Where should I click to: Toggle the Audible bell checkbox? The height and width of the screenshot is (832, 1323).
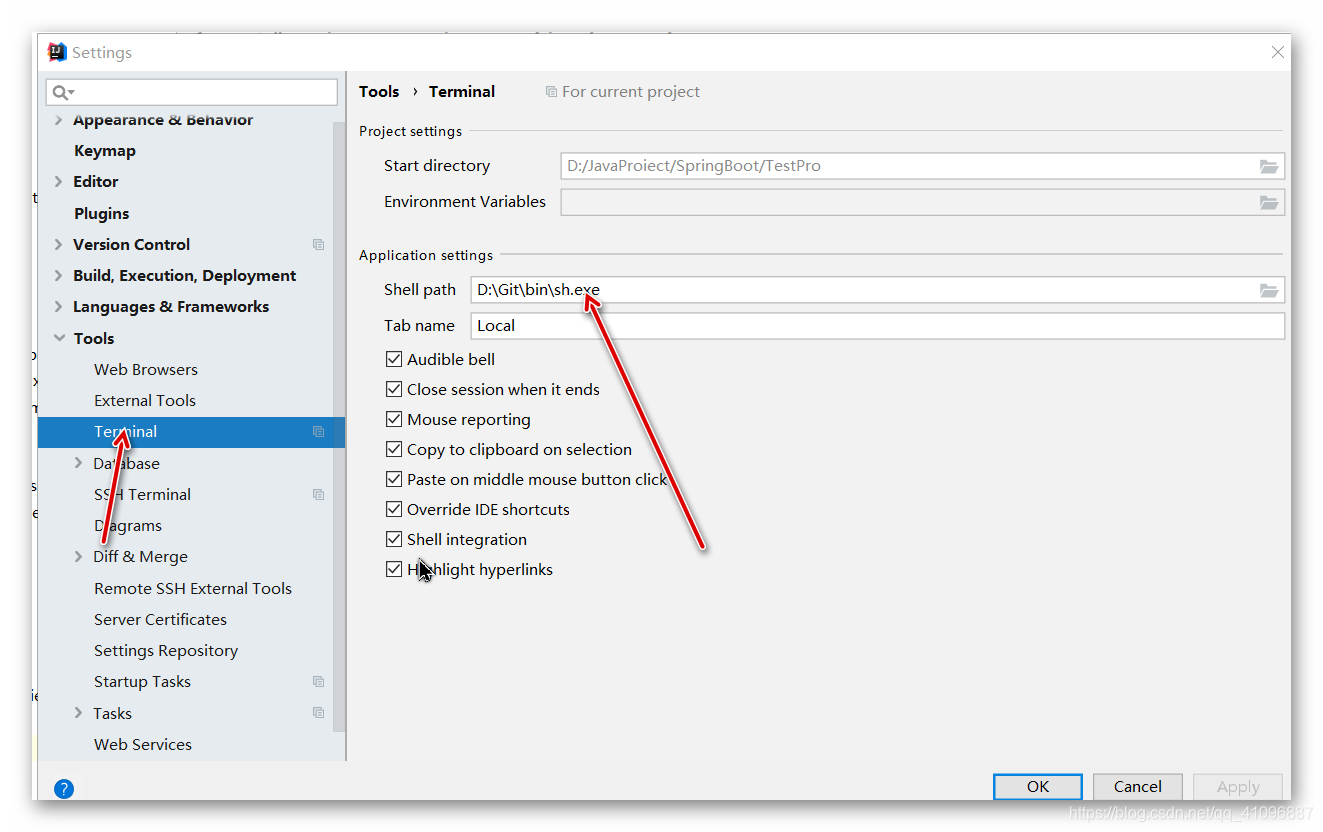pyautogui.click(x=394, y=359)
